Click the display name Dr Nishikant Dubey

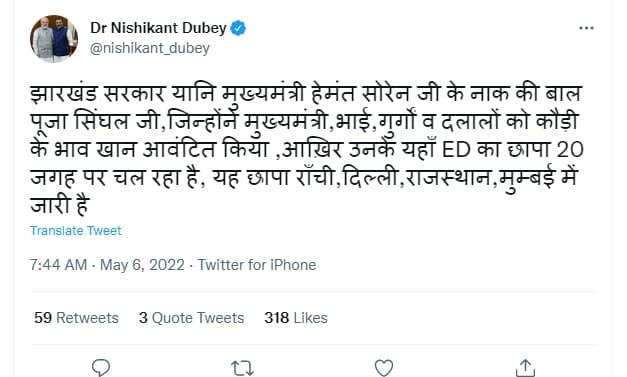coord(158,28)
